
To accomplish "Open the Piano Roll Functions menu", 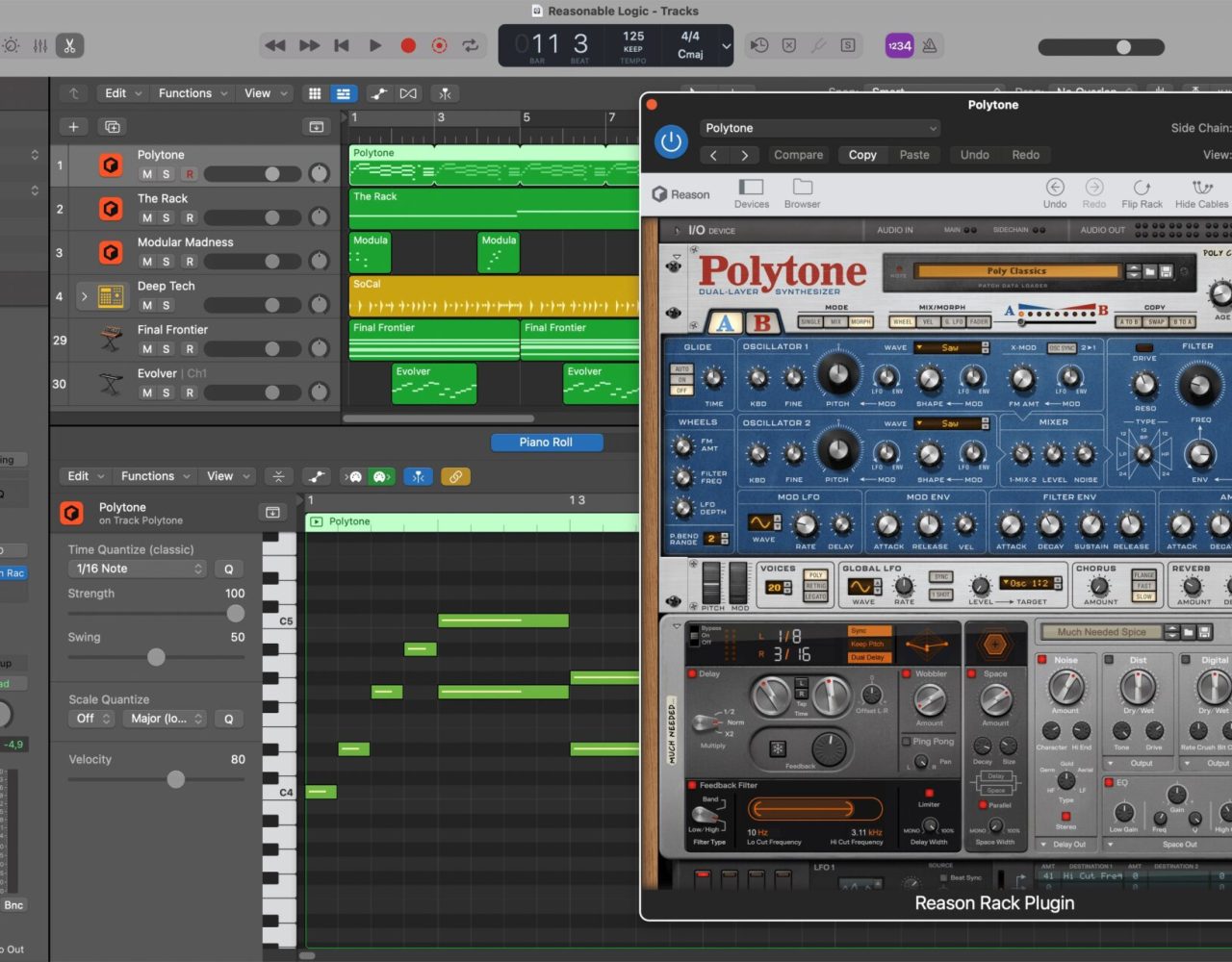I will click(155, 476).
